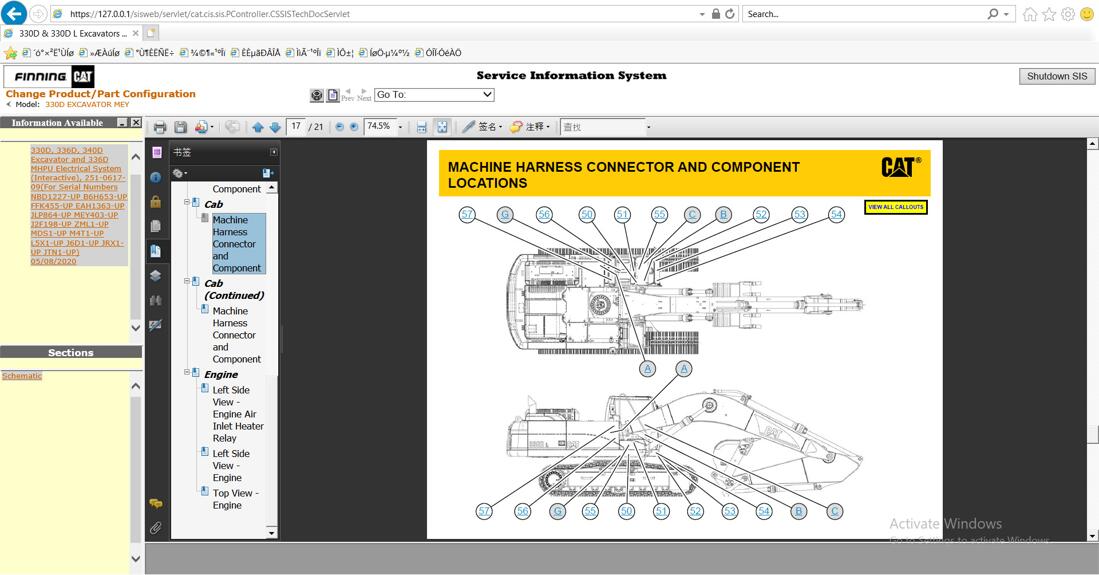Select Left Side View - Engine bookmark
1099x575 pixels.
pyautogui.click(x=231, y=466)
